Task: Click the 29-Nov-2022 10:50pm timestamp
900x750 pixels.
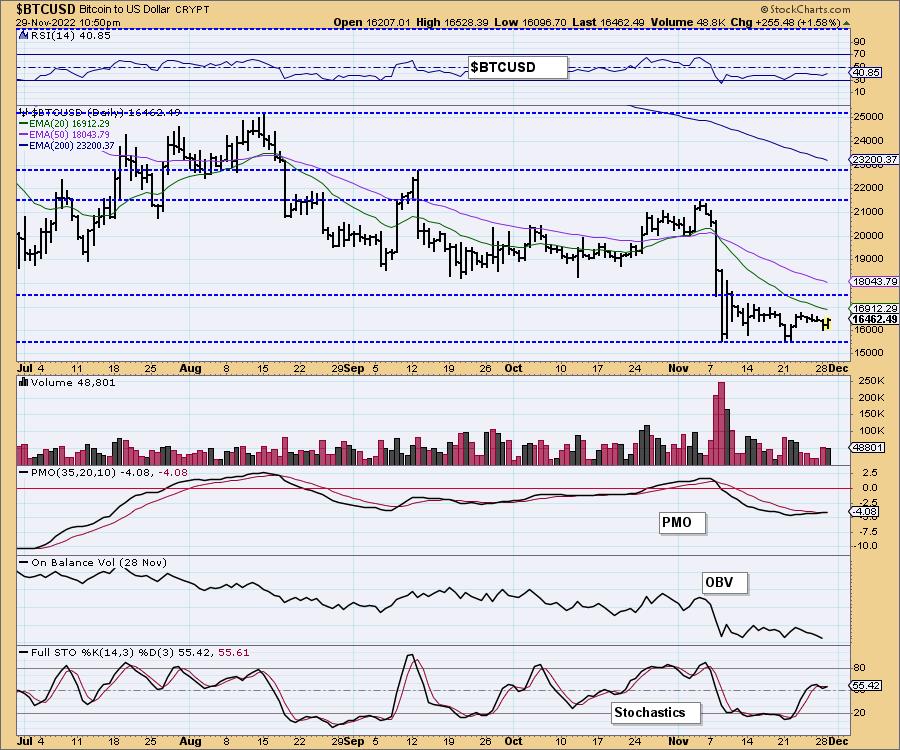Action: pos(68,22)
